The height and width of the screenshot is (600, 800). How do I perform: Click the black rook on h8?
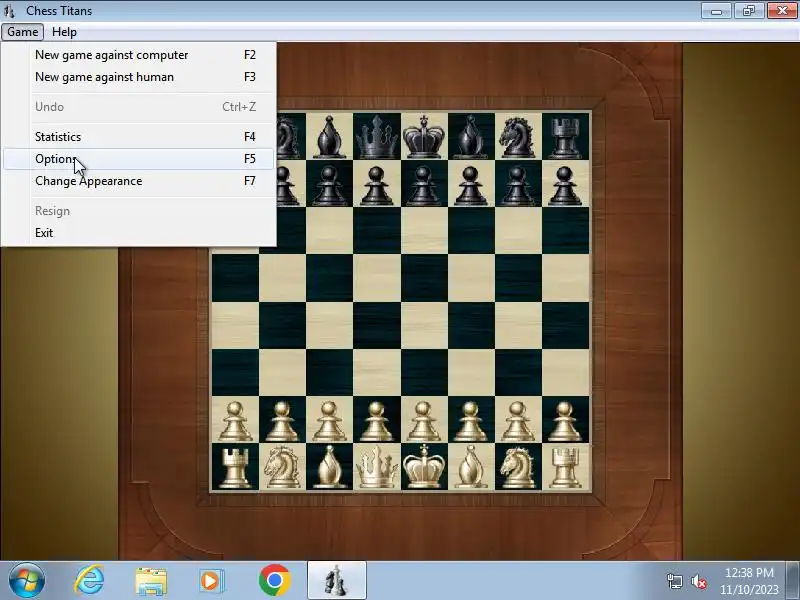565,138
